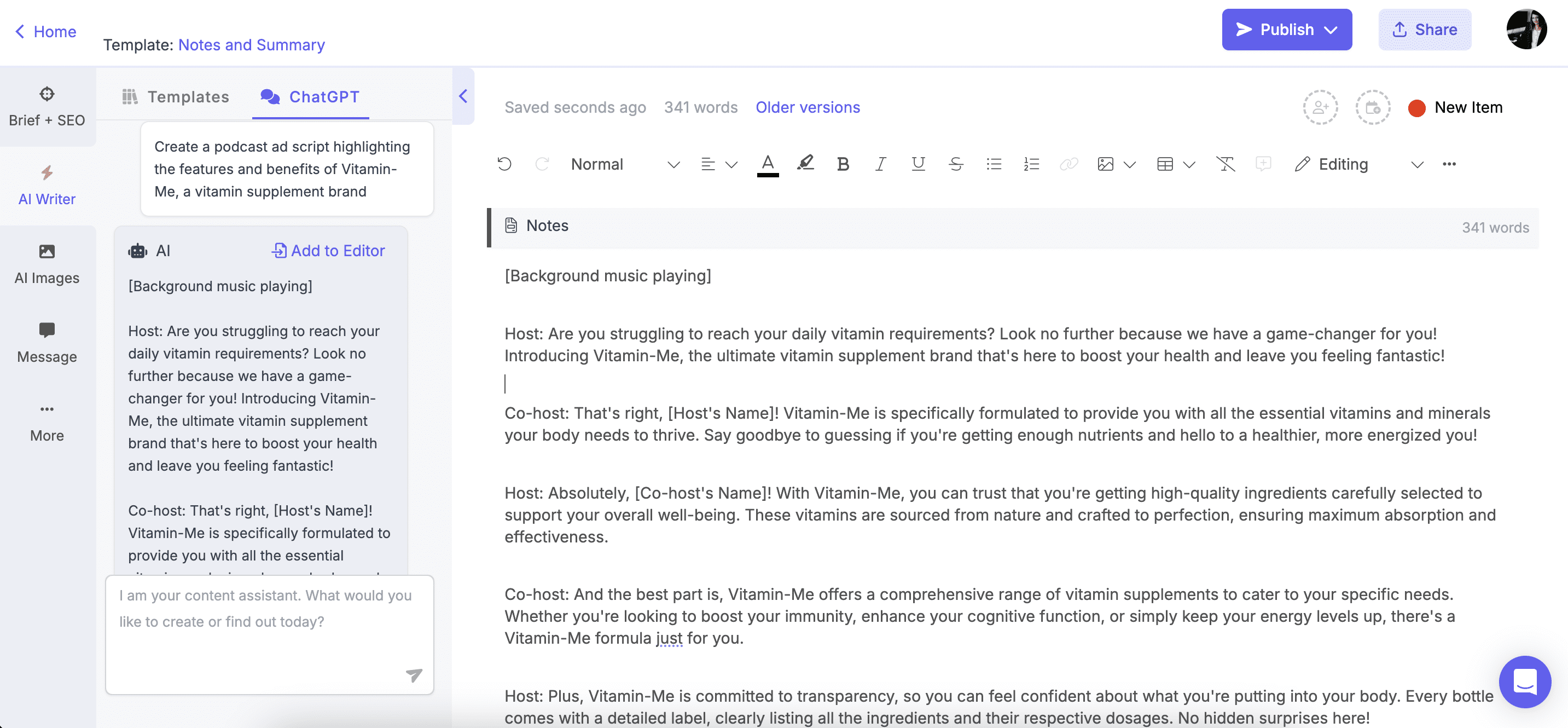Image resolution: width=1568 pixels, height=728 pixels.
Task: Click the insert link icon
Action: coord(1068,164)
